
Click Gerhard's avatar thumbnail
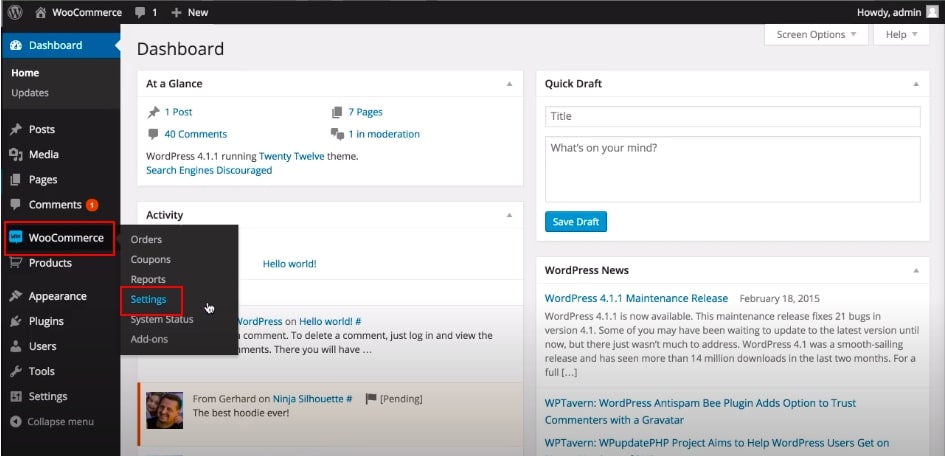click(165, 410)
